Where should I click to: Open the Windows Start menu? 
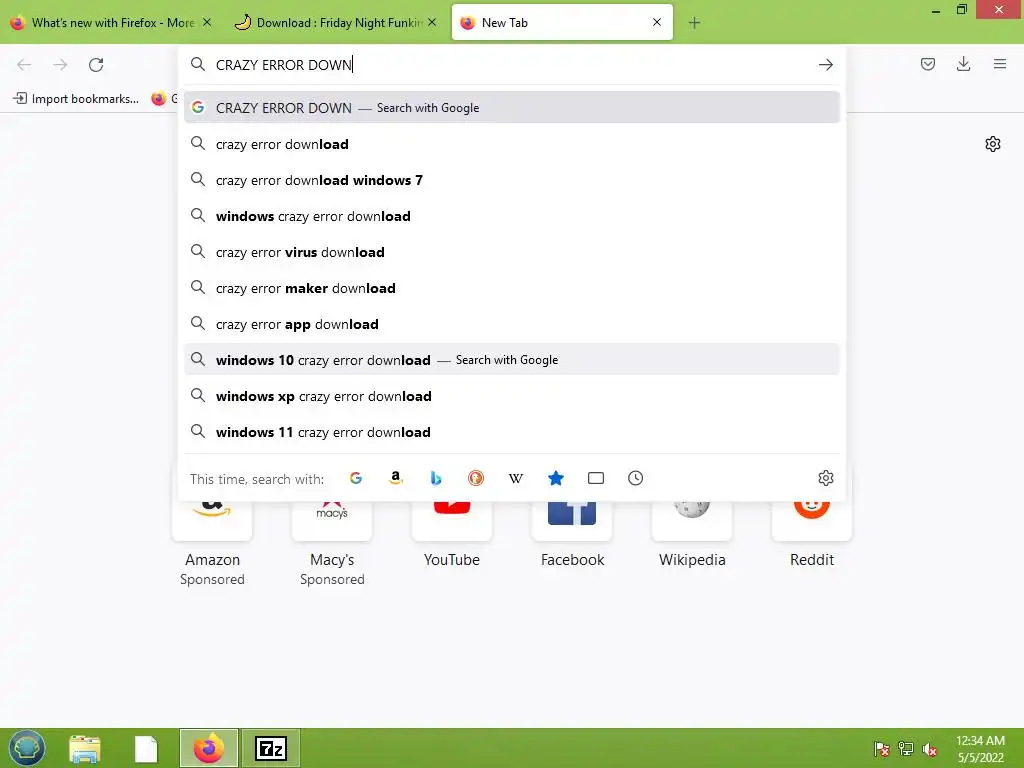(27, 748)
